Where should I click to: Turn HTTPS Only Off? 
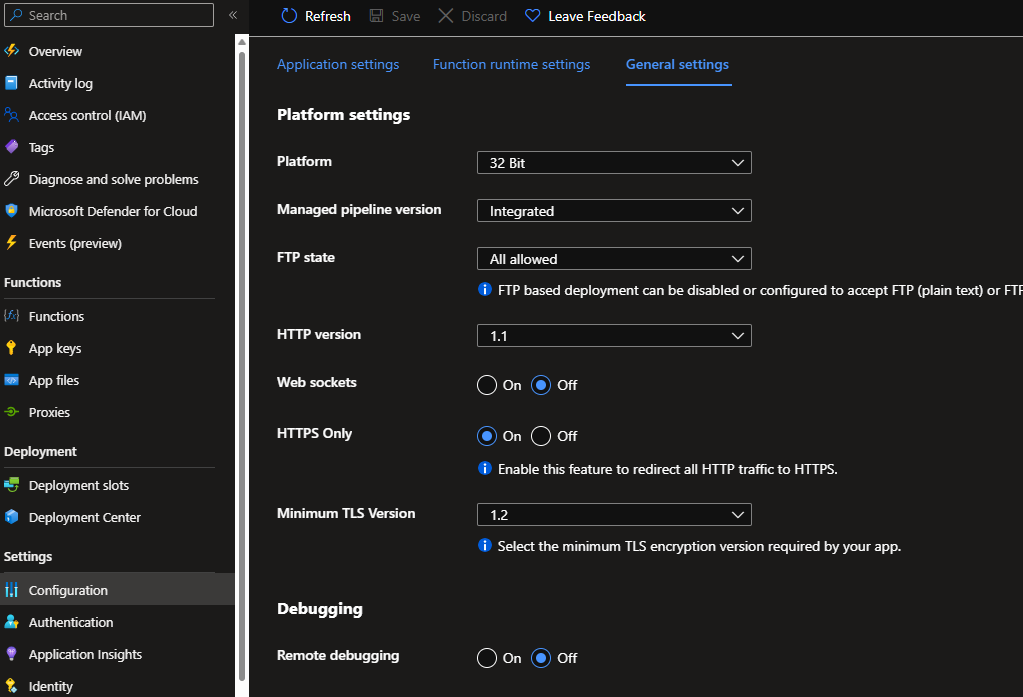click(541, 436)
